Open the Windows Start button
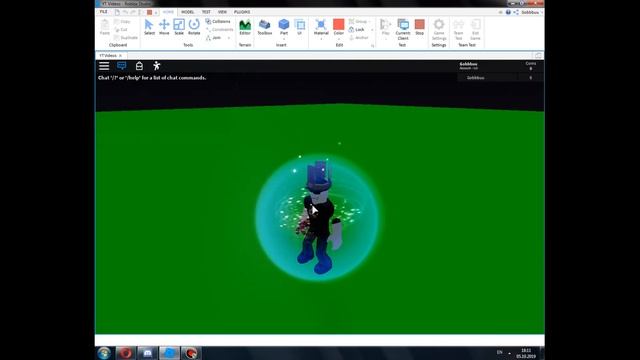The width and height of the screenshot is (640, 360). pyautogui.click(x=104, y=353)
